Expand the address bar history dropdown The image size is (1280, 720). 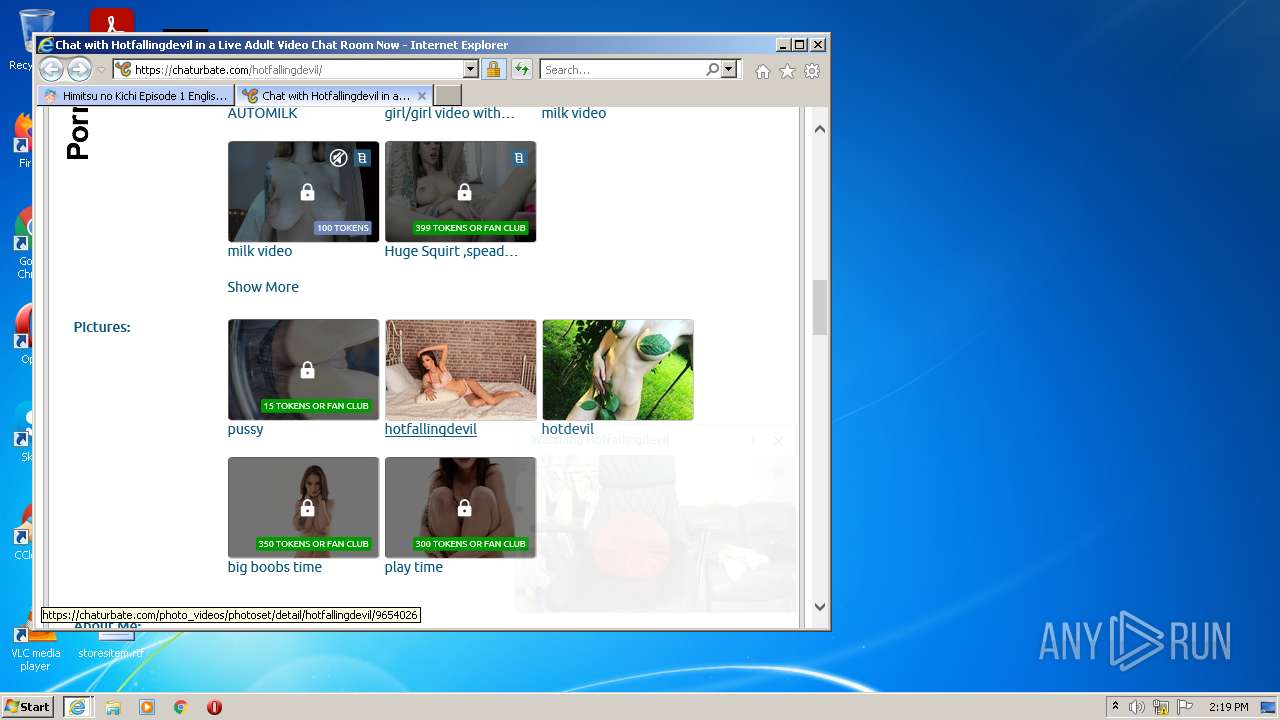click(470, 69)
